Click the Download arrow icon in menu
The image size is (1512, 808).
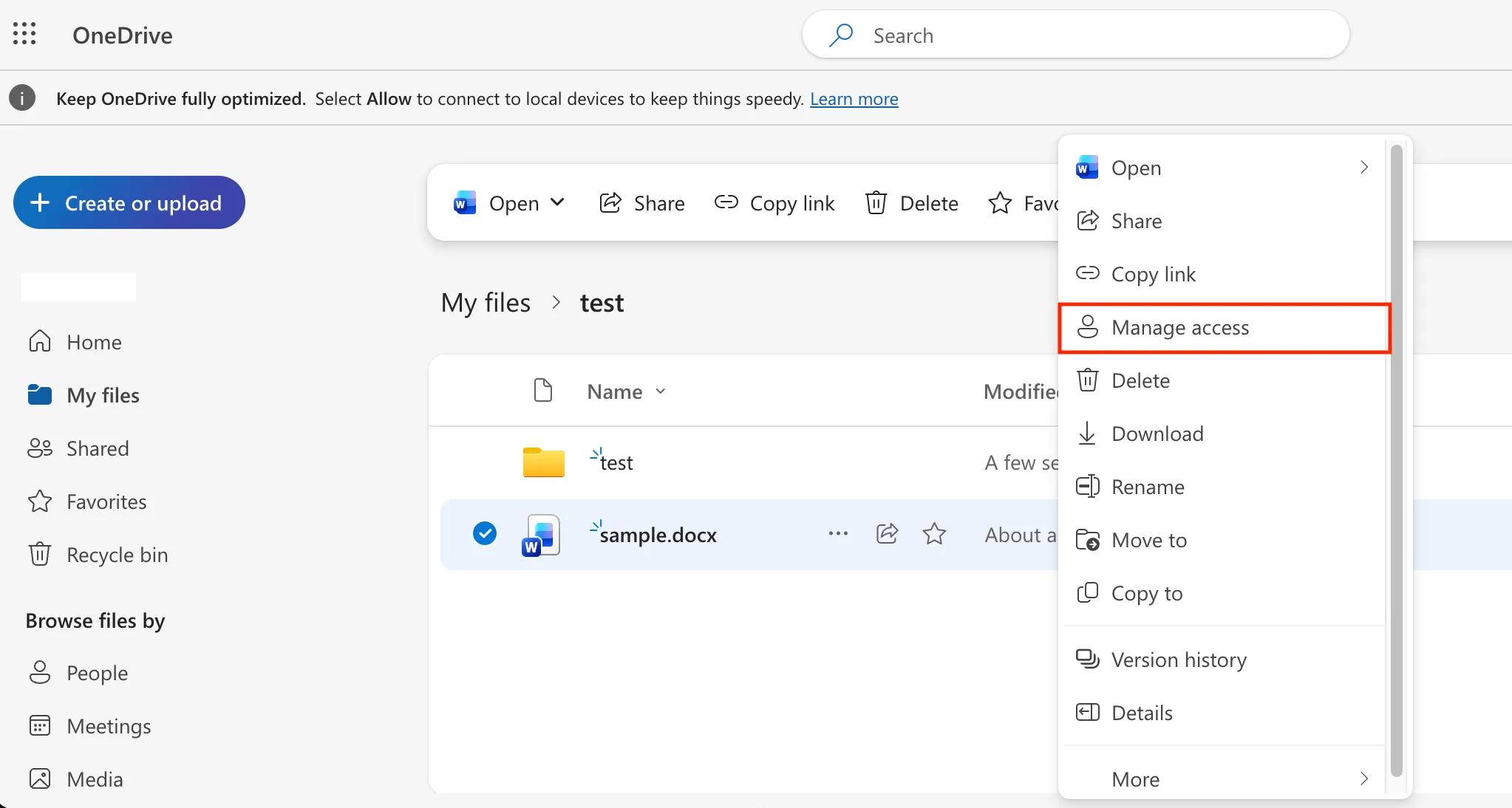click(x=1087, y=433)
